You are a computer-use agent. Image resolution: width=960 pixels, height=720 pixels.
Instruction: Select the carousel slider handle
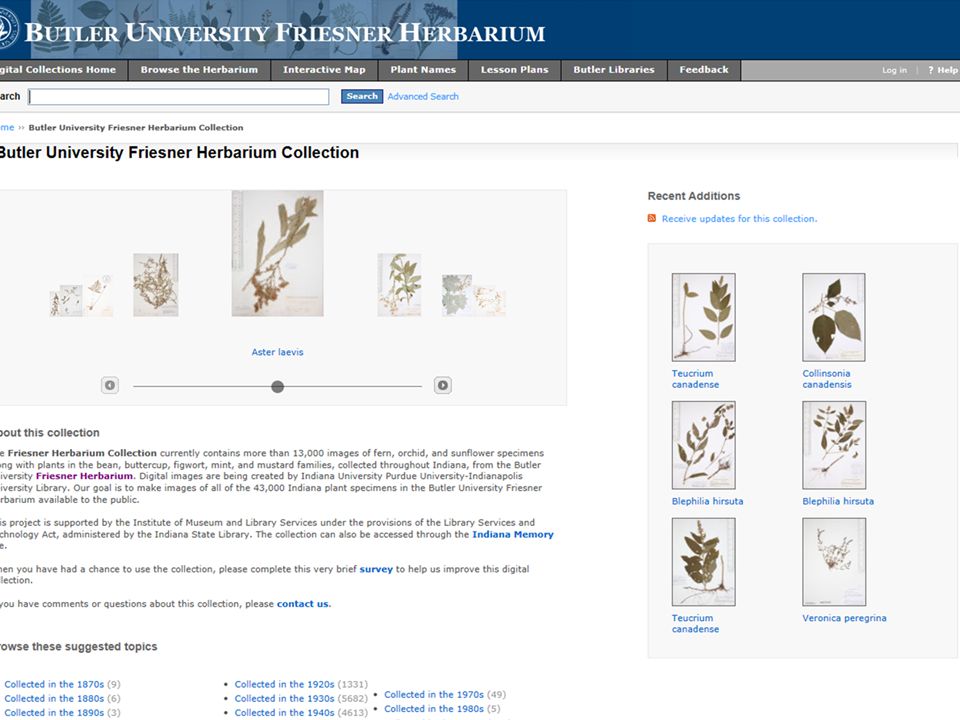(x=277, y=386)
